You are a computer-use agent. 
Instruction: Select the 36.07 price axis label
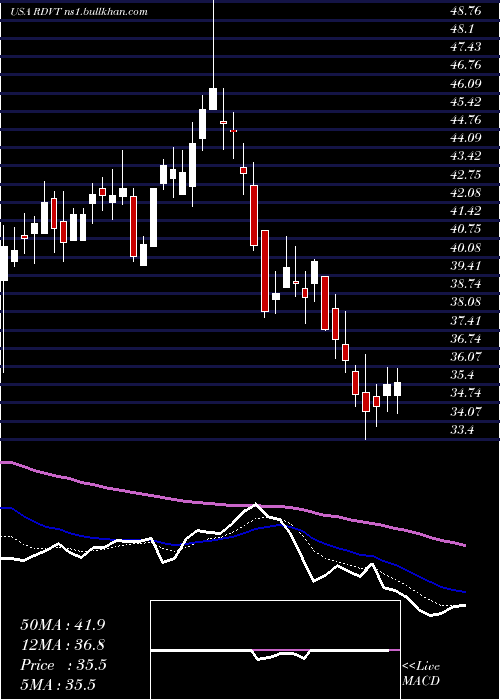point(465,356)
